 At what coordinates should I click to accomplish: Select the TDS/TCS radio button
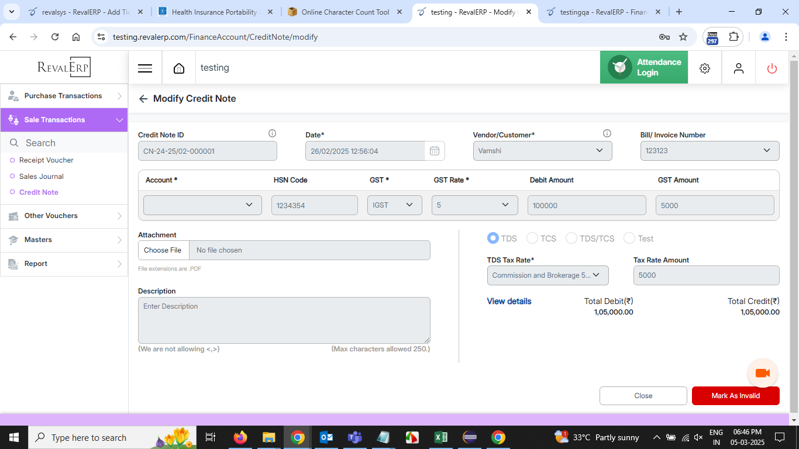tap(571, 238)
